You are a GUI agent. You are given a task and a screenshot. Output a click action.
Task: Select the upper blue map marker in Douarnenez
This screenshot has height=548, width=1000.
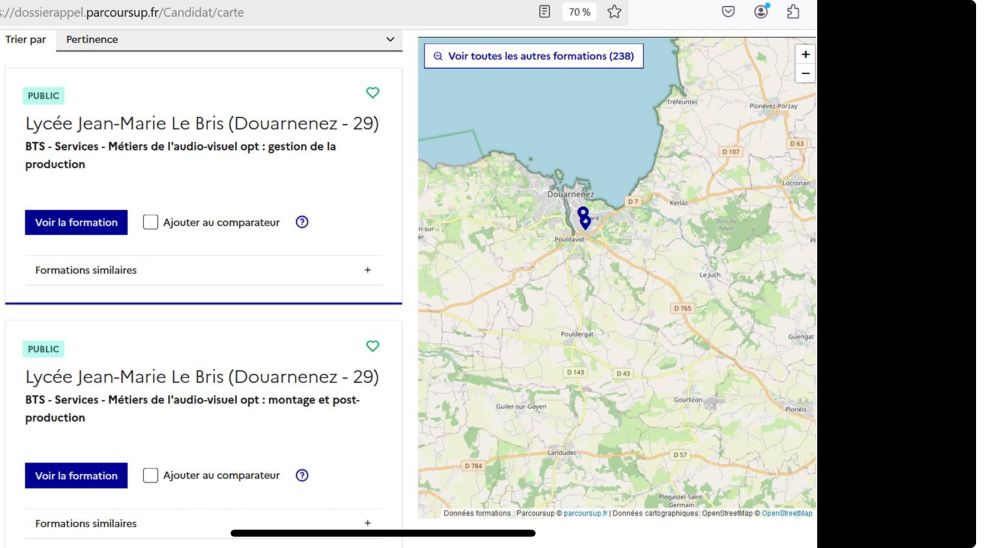click(582, 212)
